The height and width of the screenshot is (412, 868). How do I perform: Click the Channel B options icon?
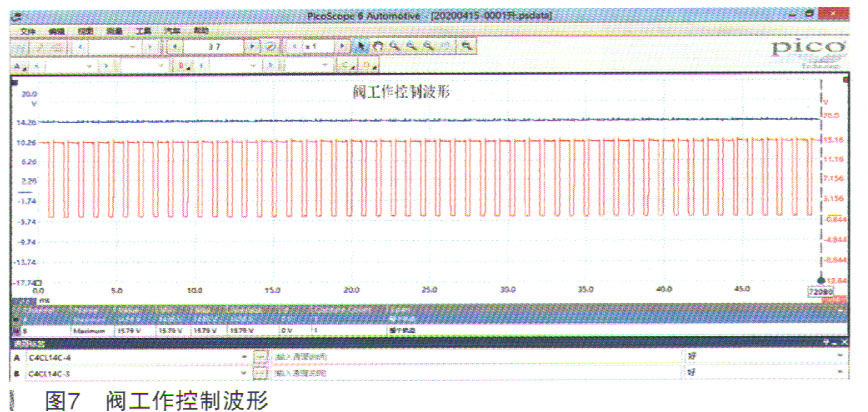pos(183,66)
